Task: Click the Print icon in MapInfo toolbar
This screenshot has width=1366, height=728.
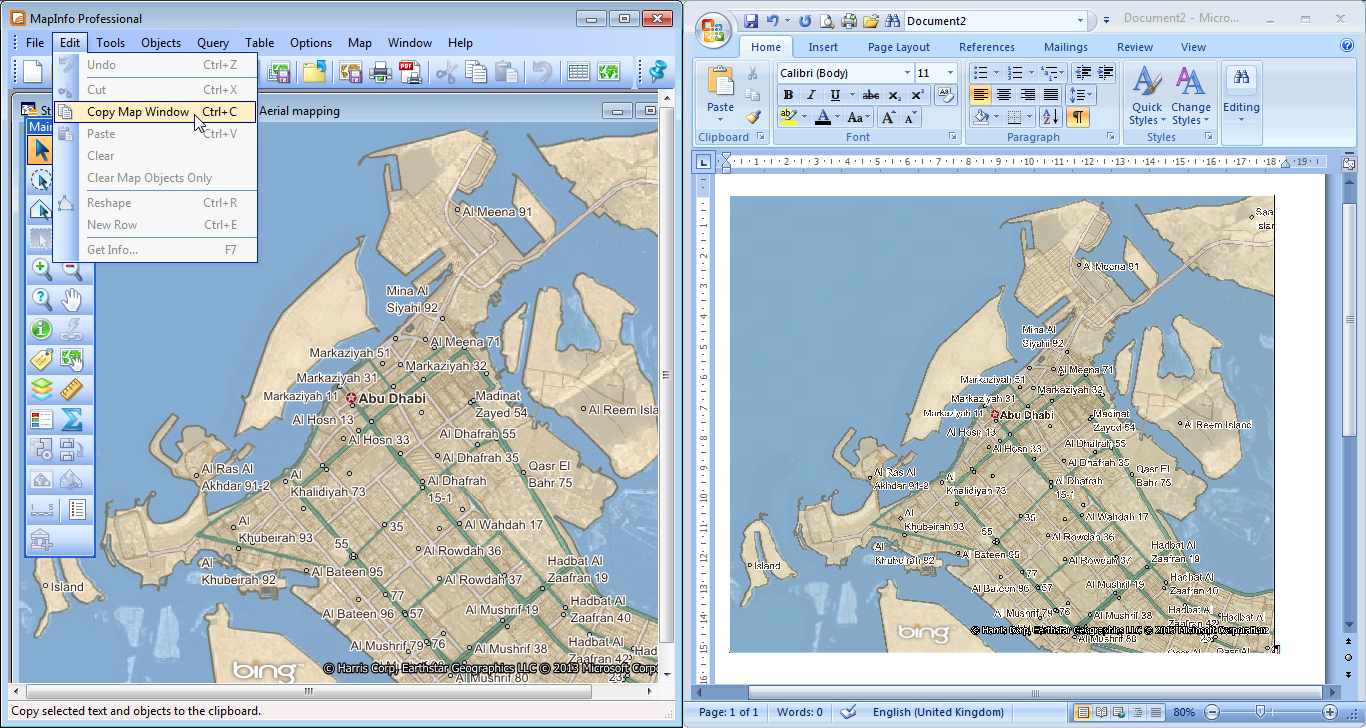Action: pos(381,72)
